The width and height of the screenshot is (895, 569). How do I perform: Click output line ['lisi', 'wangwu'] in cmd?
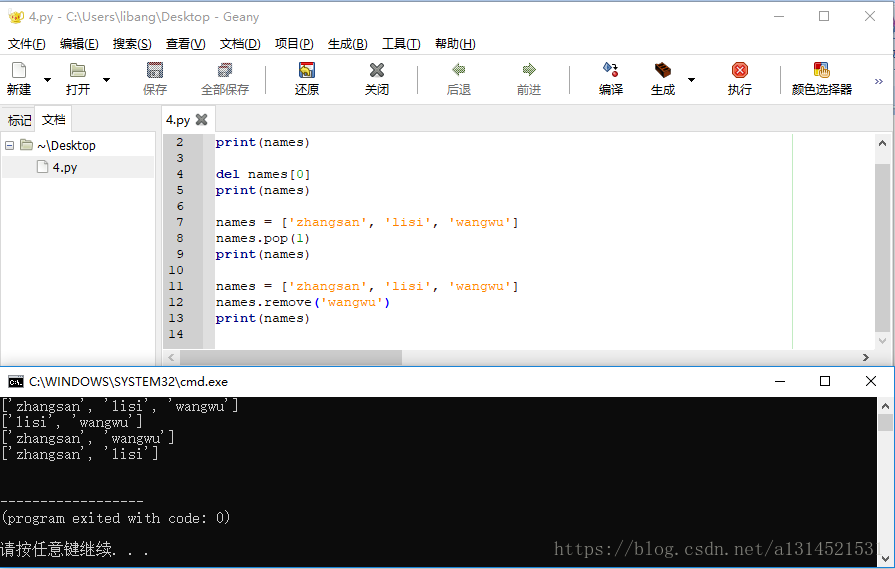tap(72, 422)
